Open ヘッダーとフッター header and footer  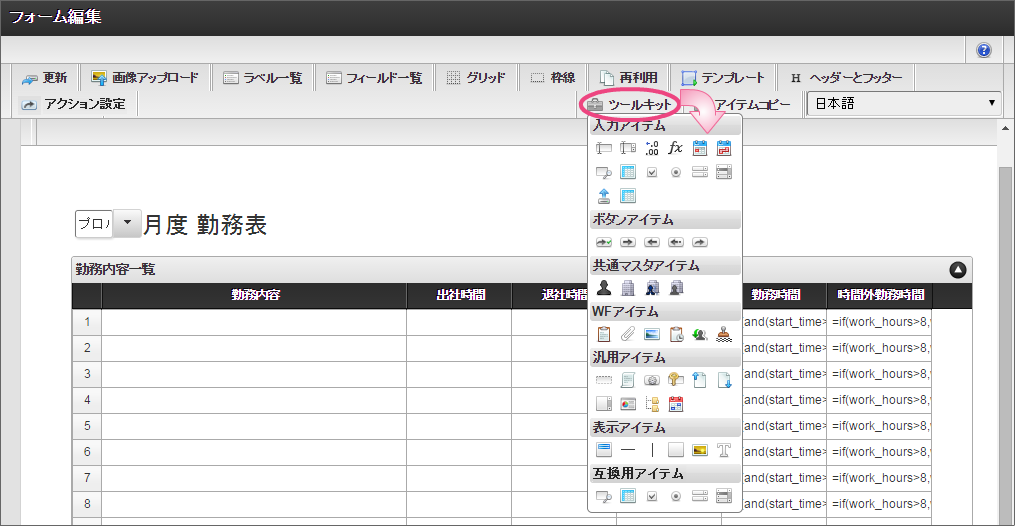(846, 78)
